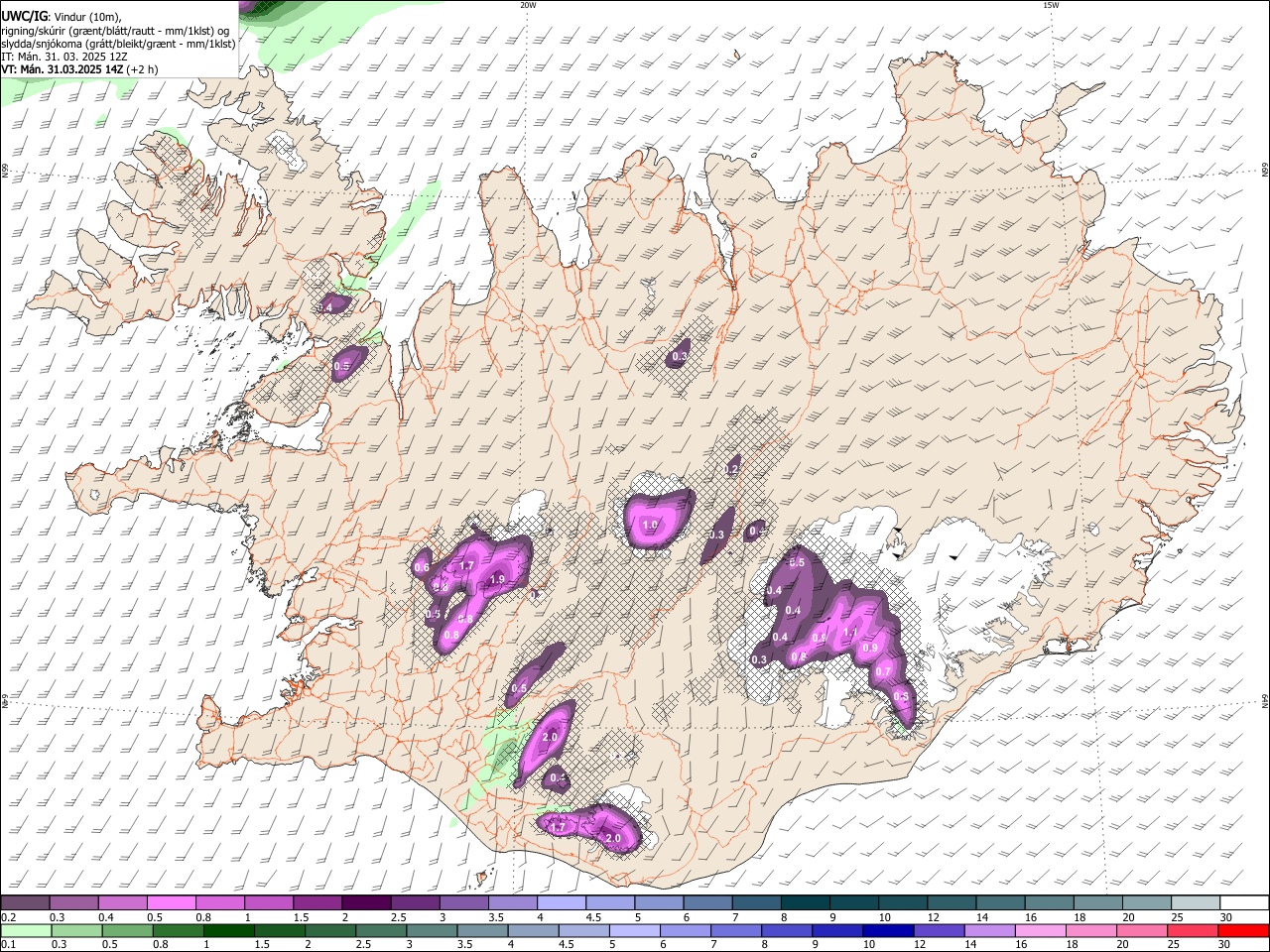The image size is (1270, 952).
Task: Click the 0.4 tick label in the top legend row
Action: click(106, 917)
